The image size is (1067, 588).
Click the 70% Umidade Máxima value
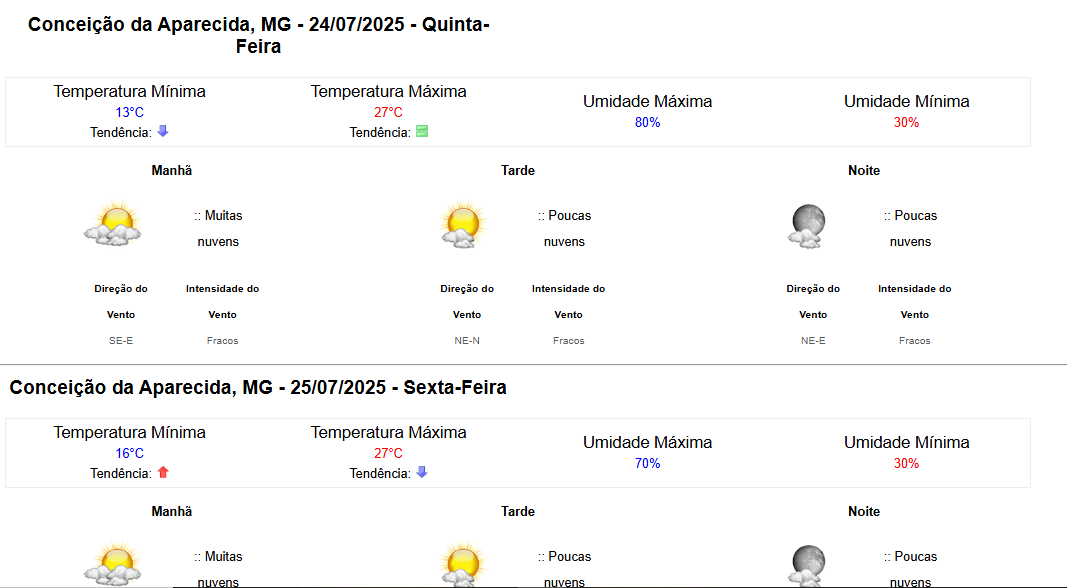647,463
